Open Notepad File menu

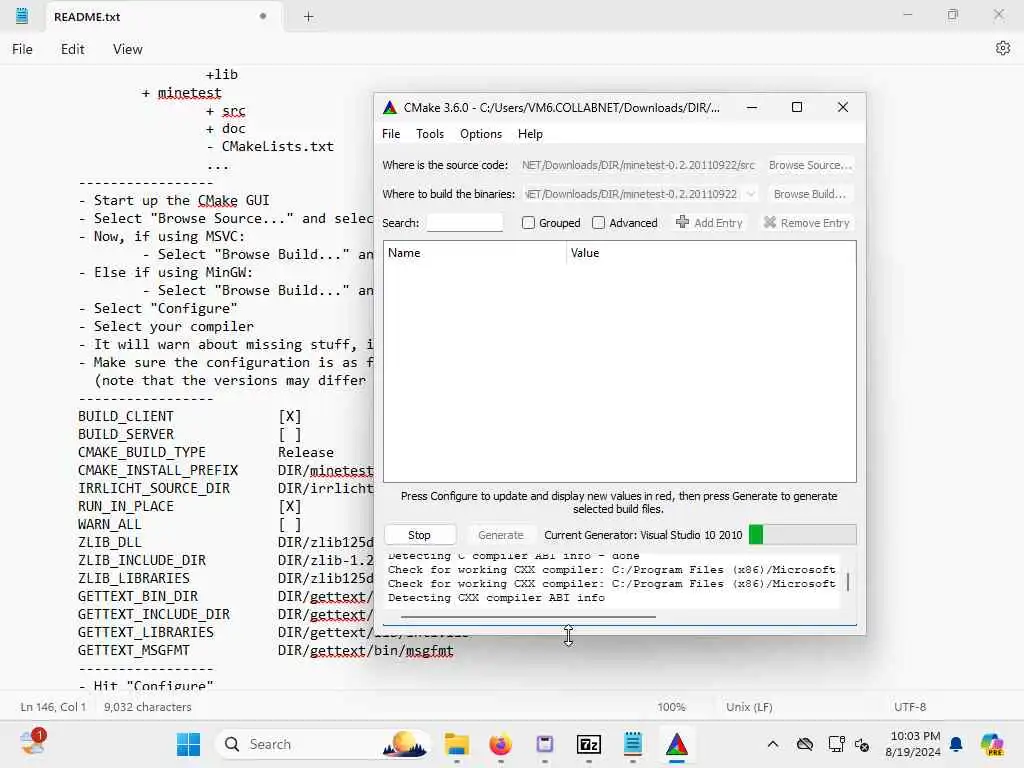point(22,49)
